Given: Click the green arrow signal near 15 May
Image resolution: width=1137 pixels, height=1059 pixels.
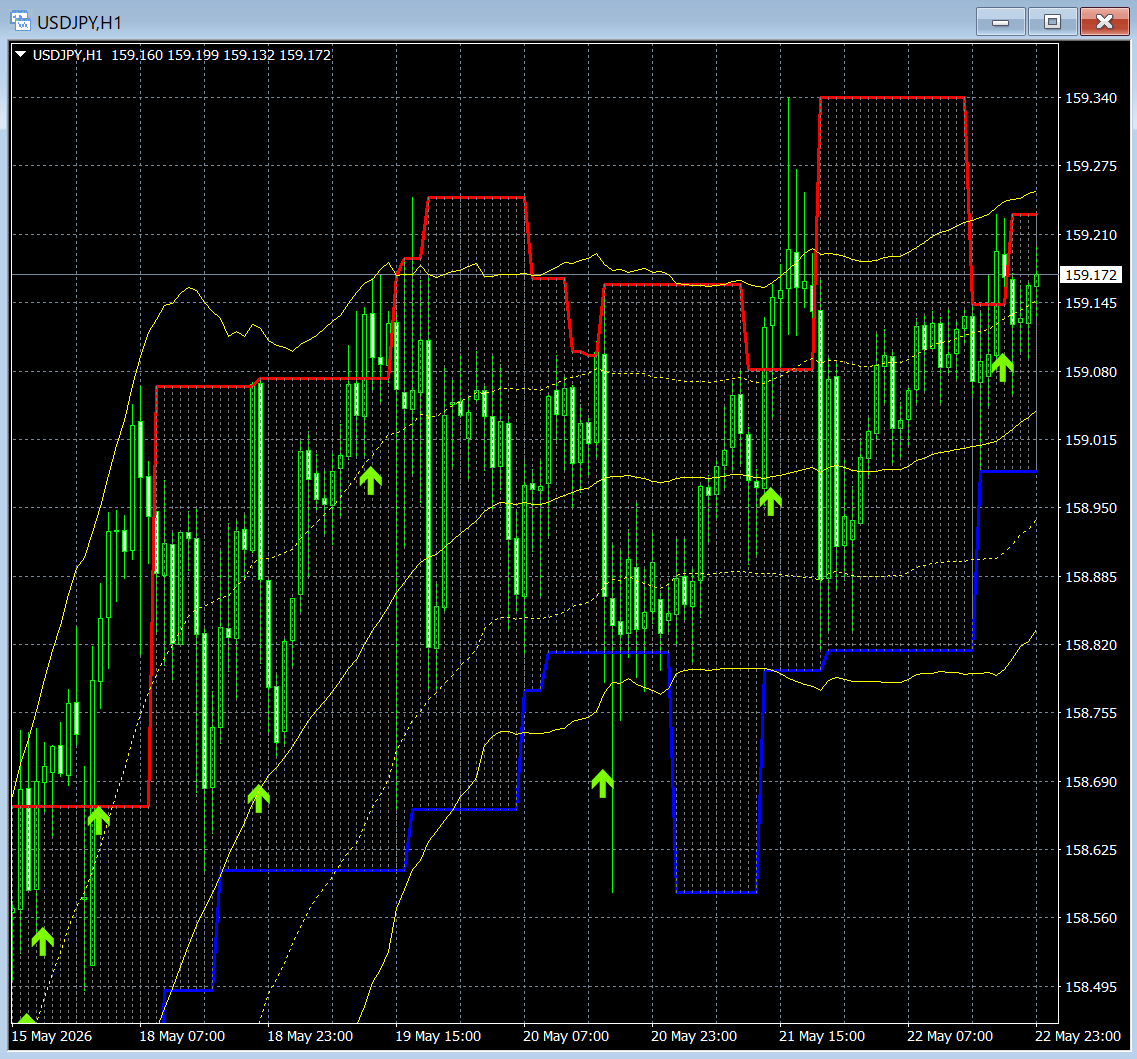Looking at the screenshot, I should 43,941.
